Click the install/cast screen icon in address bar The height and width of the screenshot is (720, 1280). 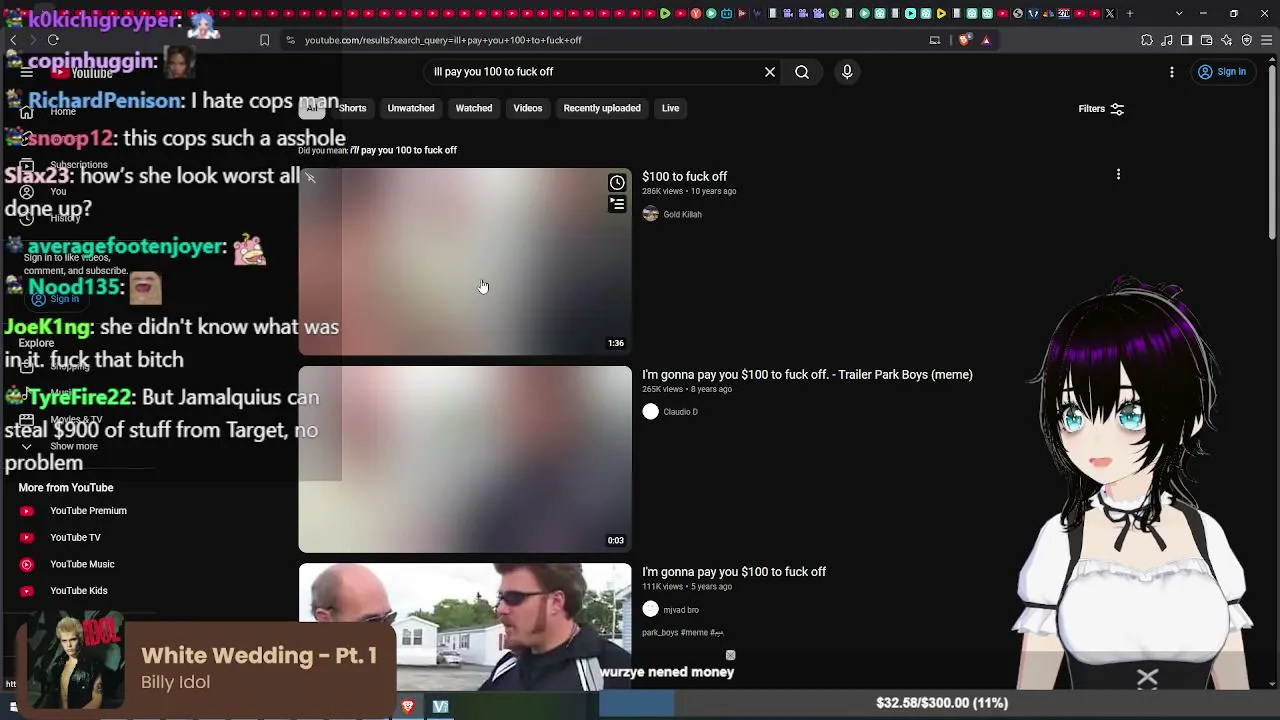click(x=935, y=40)
